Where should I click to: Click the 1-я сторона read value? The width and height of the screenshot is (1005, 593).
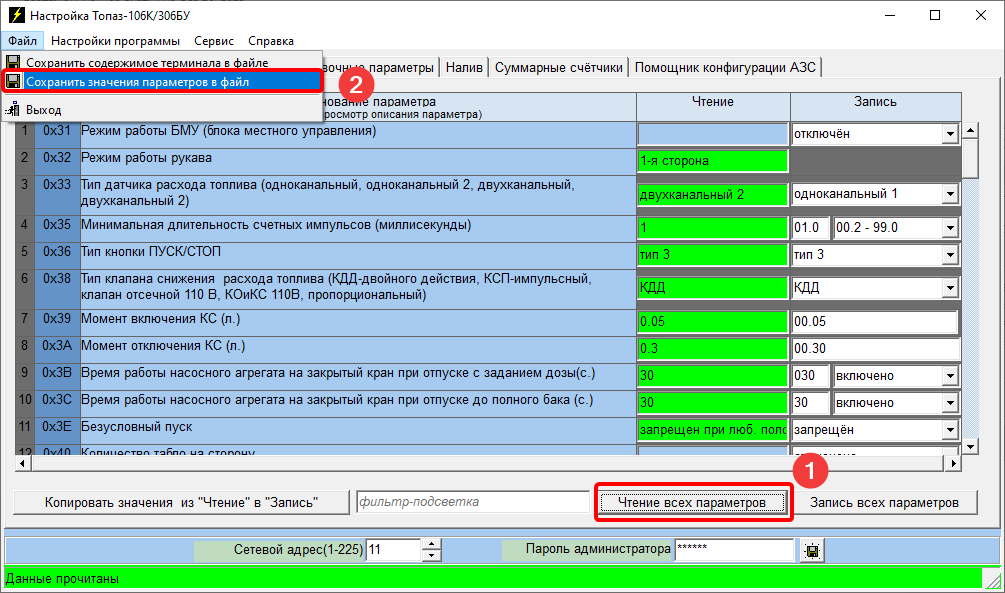pyautogui.click(x=713, y=161)
